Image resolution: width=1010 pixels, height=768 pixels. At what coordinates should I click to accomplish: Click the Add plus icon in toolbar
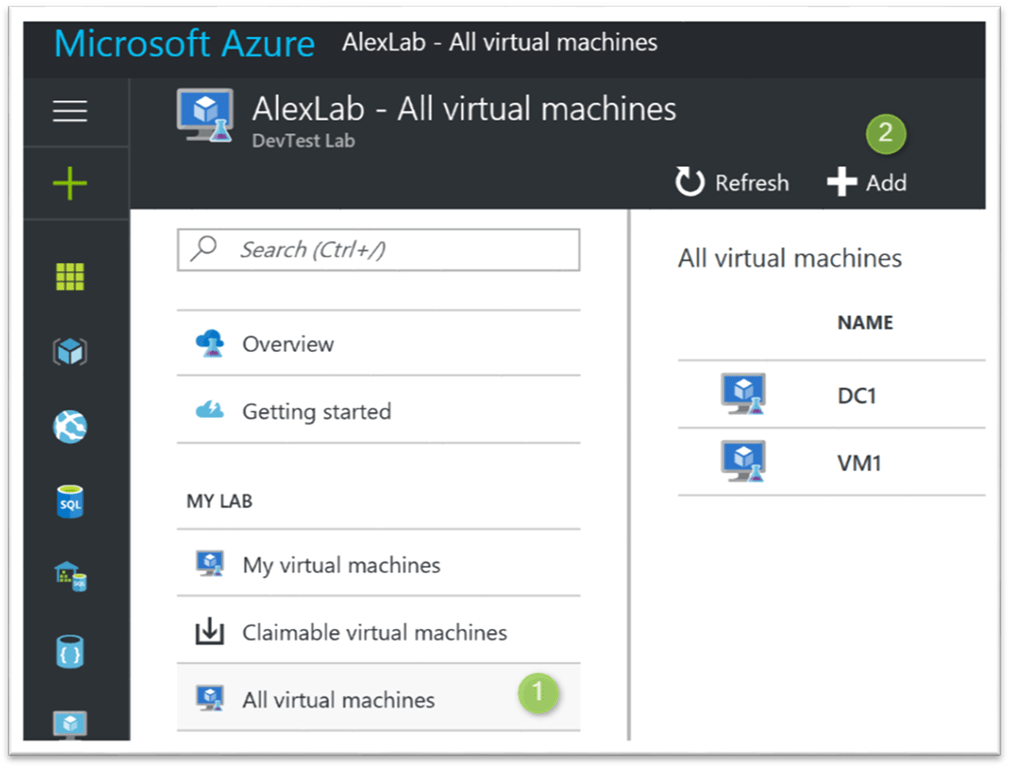pos(842,182)
